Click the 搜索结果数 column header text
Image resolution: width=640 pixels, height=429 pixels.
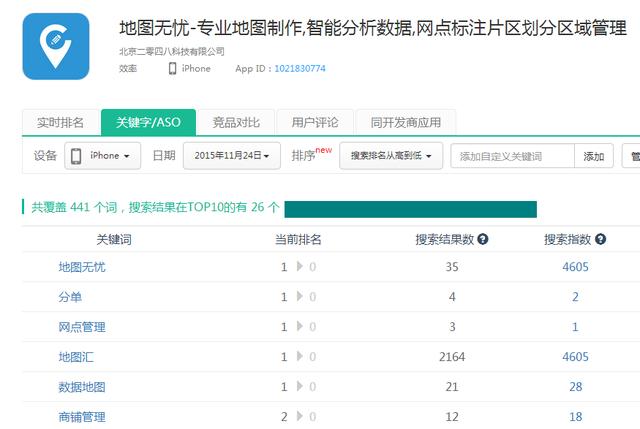445,239
